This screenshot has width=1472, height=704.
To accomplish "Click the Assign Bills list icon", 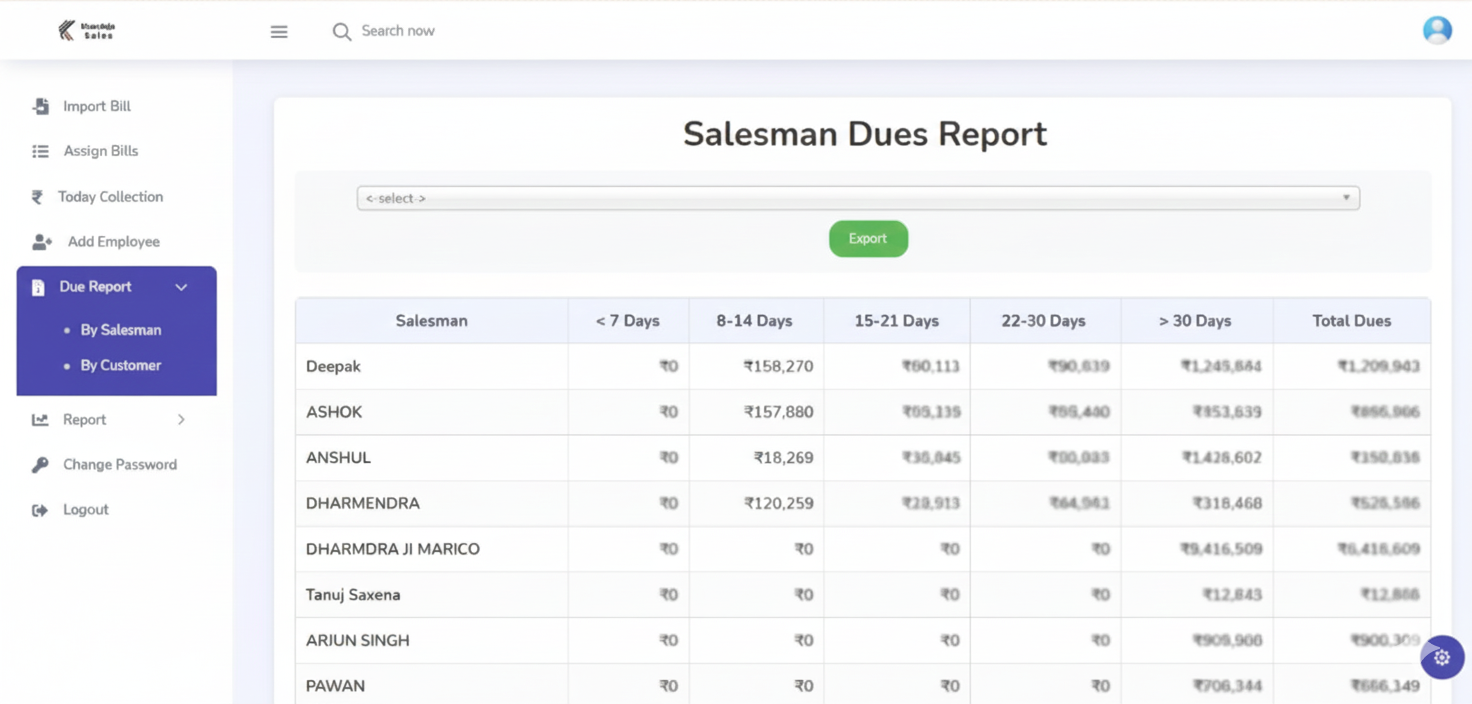I will [x=40, y=151].
